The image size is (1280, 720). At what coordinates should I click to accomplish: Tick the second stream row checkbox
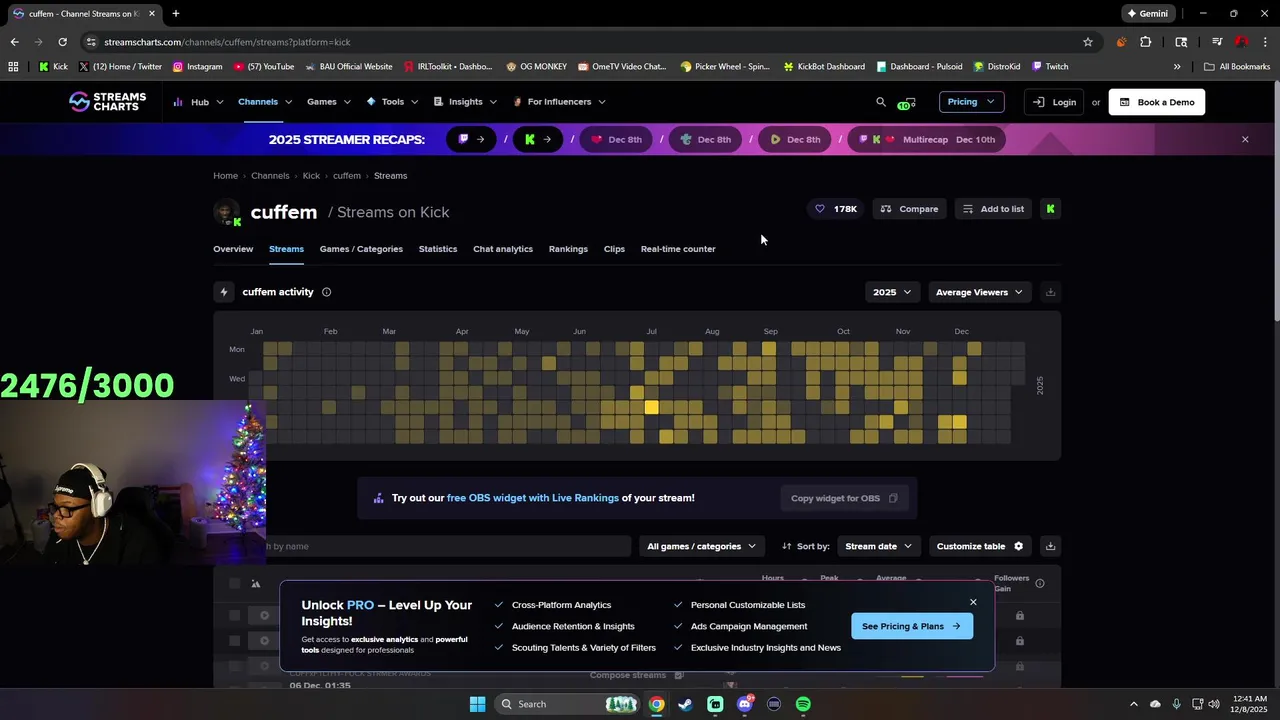click(235, 640)
